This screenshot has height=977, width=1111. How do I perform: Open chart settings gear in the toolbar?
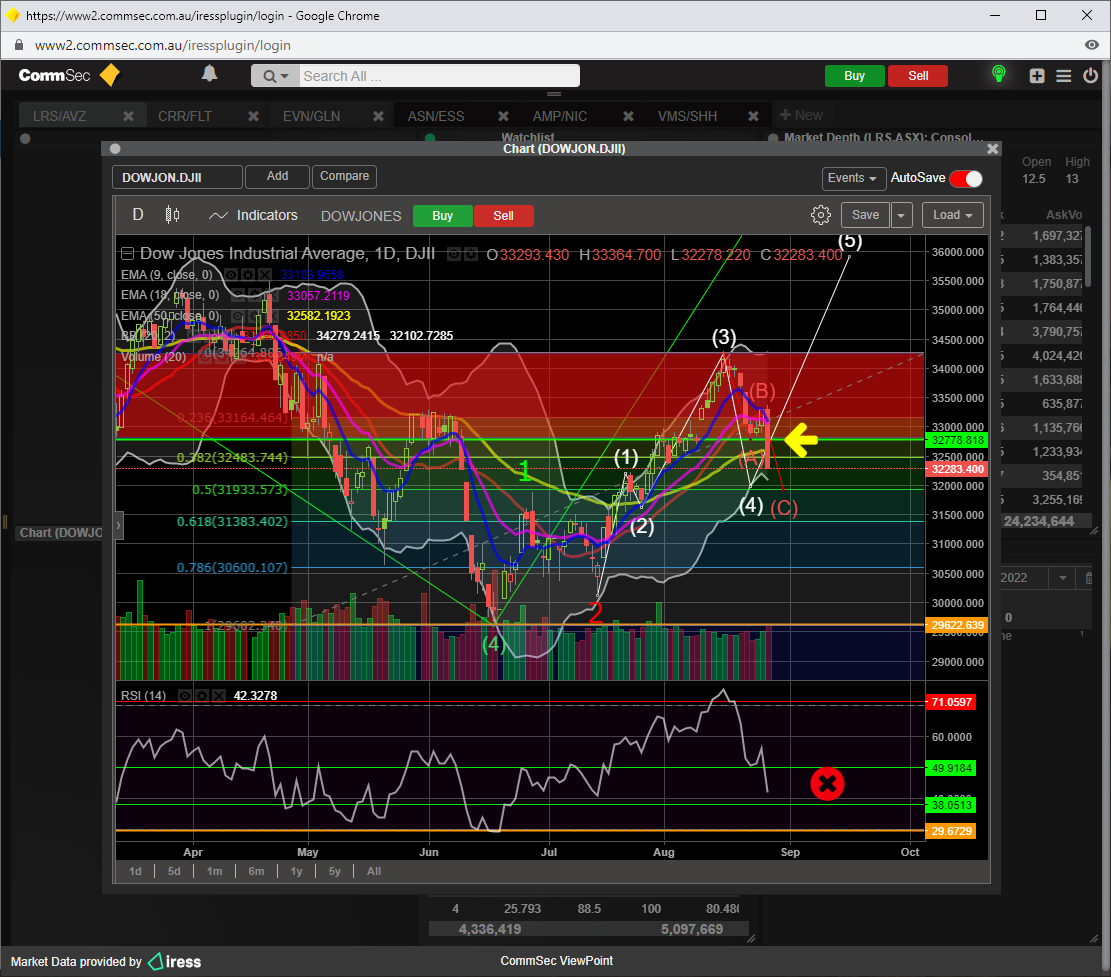[820, 215]
